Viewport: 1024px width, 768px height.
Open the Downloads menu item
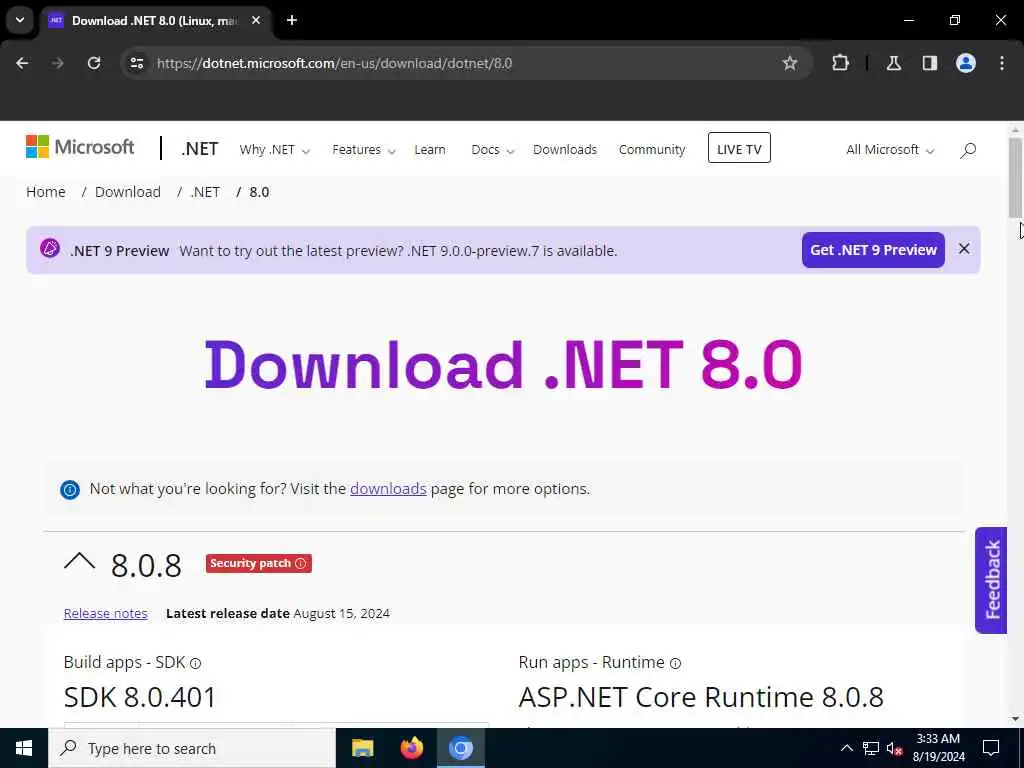point(565,150)
